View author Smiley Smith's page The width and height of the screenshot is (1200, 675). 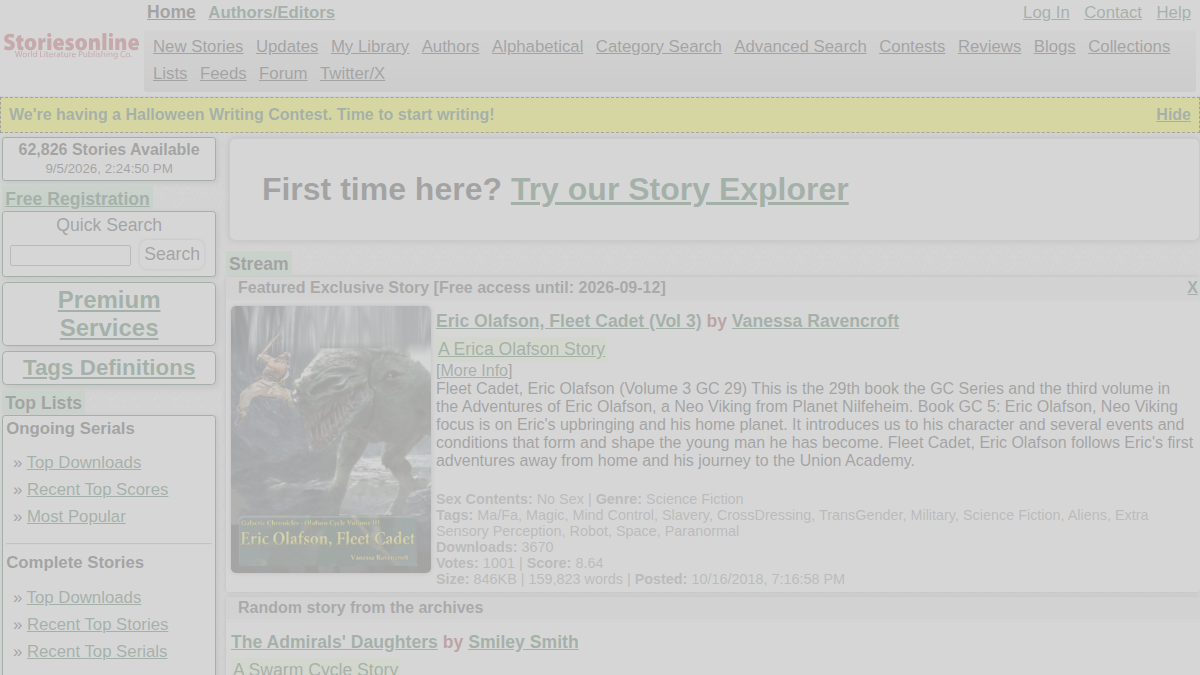pos(523,642)
